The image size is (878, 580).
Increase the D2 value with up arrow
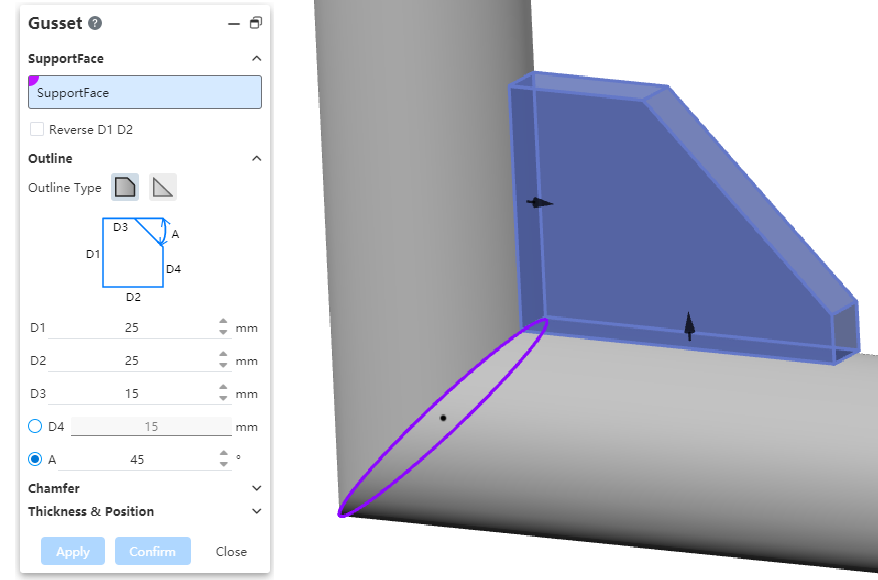coord(223,356)
